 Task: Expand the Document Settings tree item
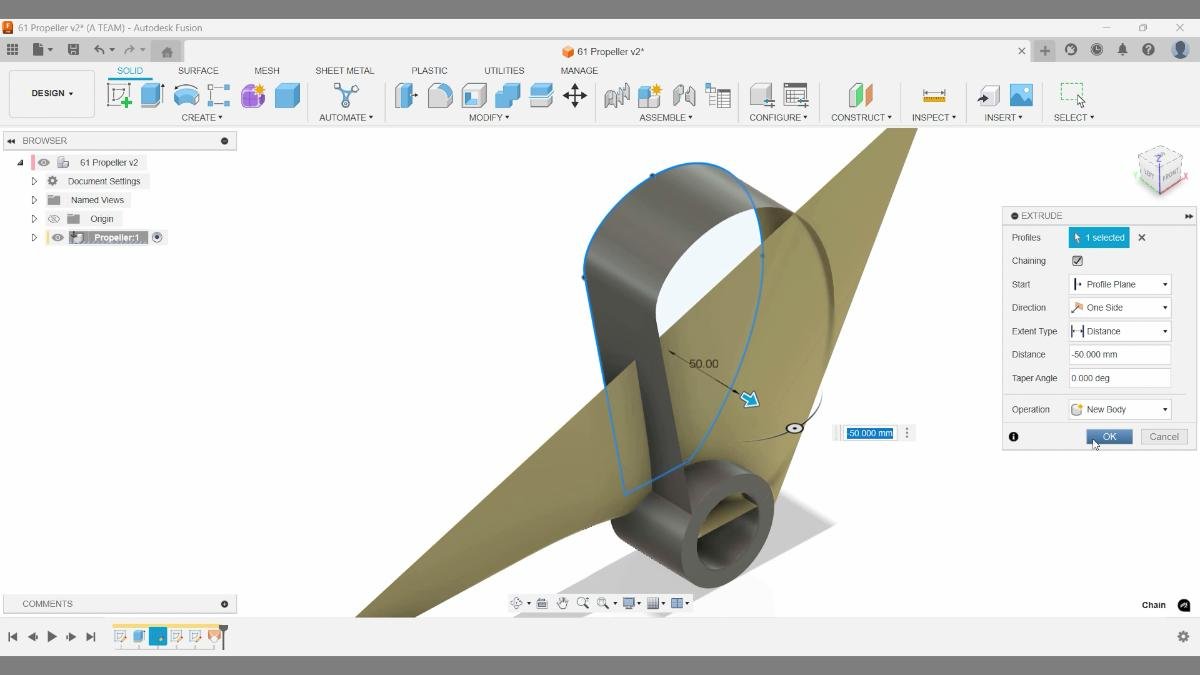pos(34,180)
